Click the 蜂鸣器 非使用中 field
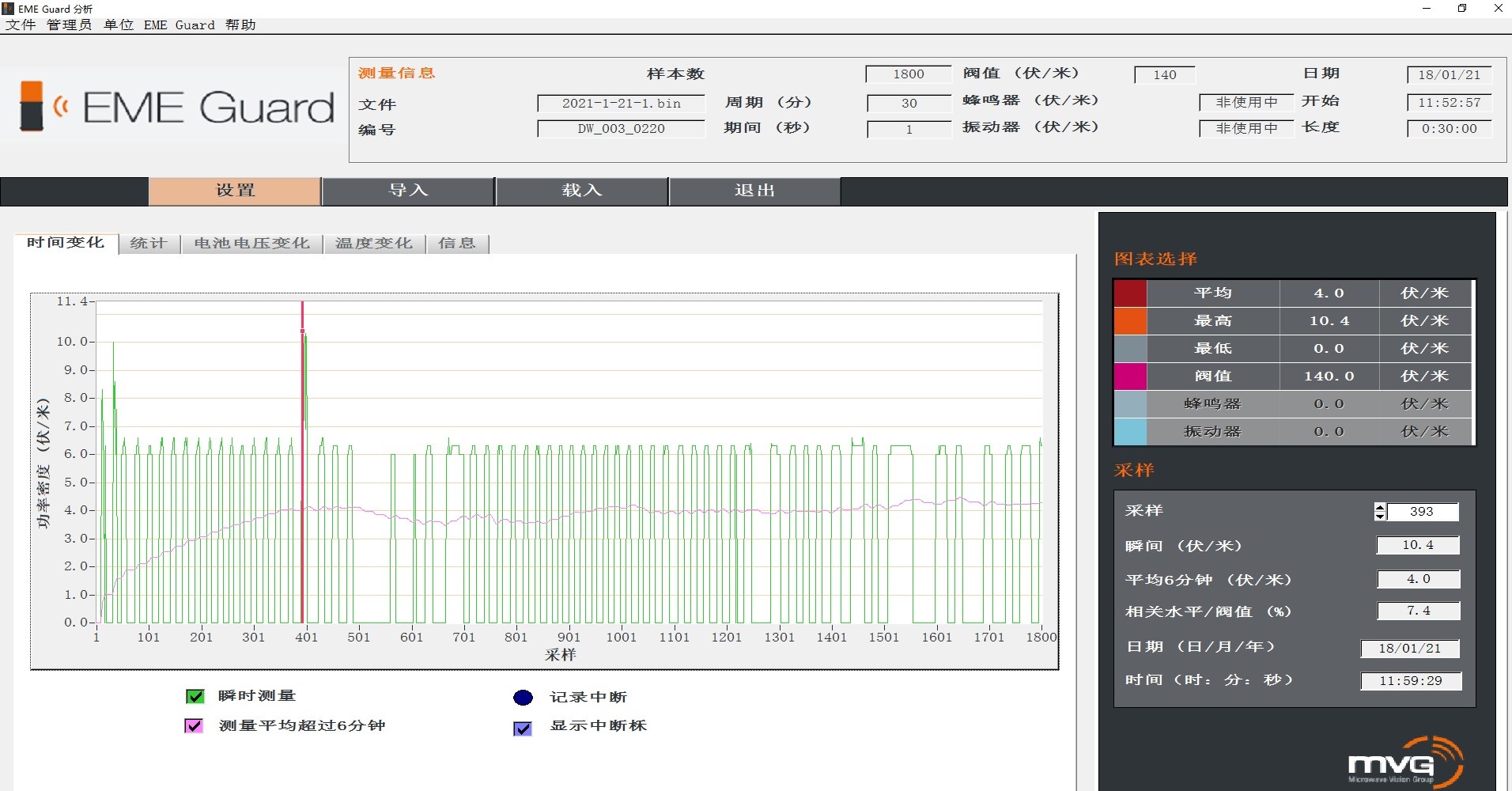The image size is (1512, 791). (x=1246, y=103)
